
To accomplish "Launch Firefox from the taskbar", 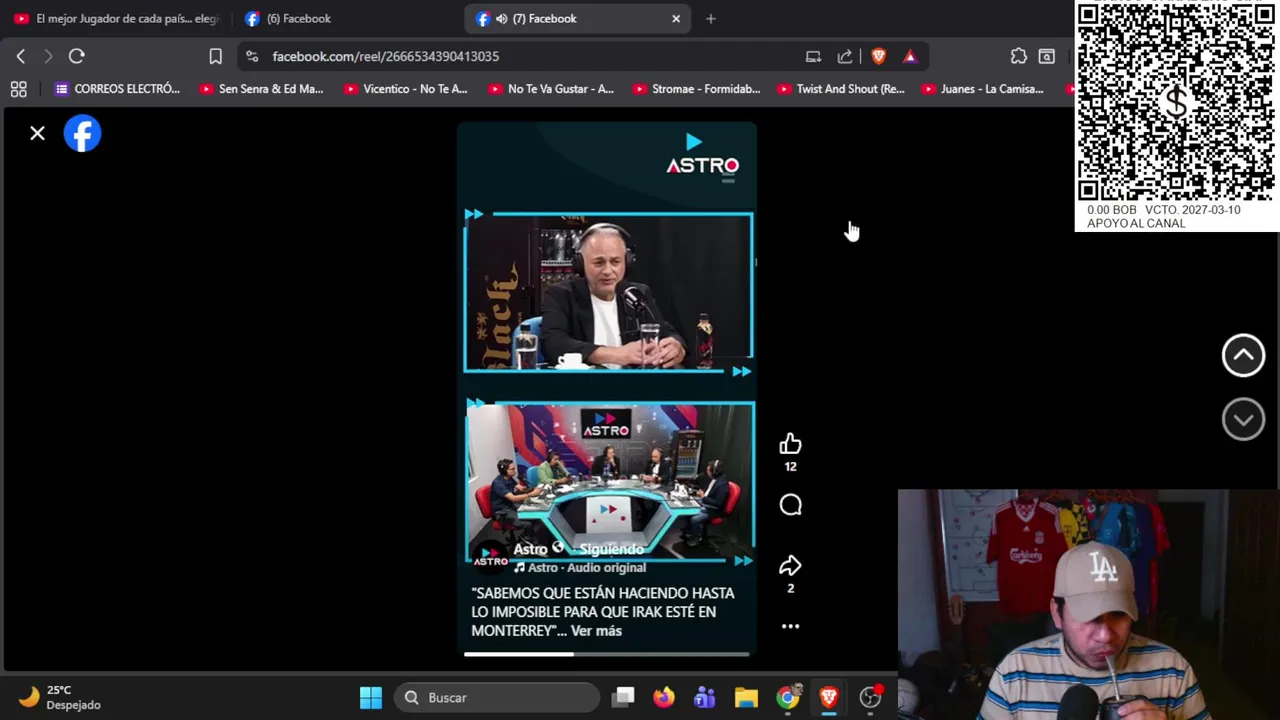I will tap(664, 697).
